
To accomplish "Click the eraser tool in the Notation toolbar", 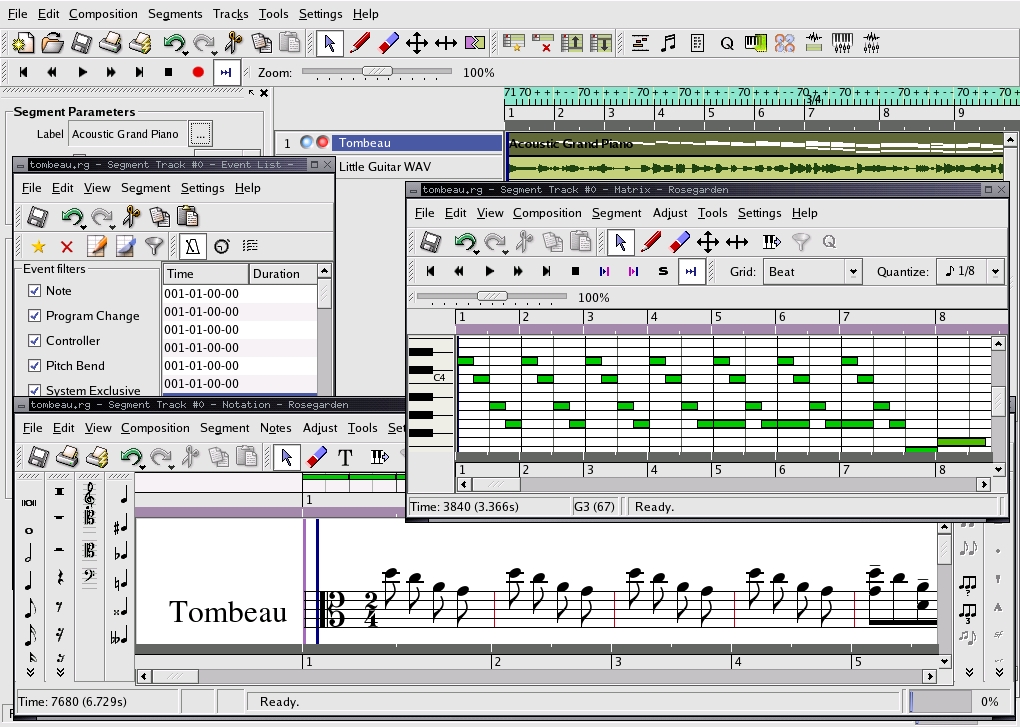I will [316, 457].
